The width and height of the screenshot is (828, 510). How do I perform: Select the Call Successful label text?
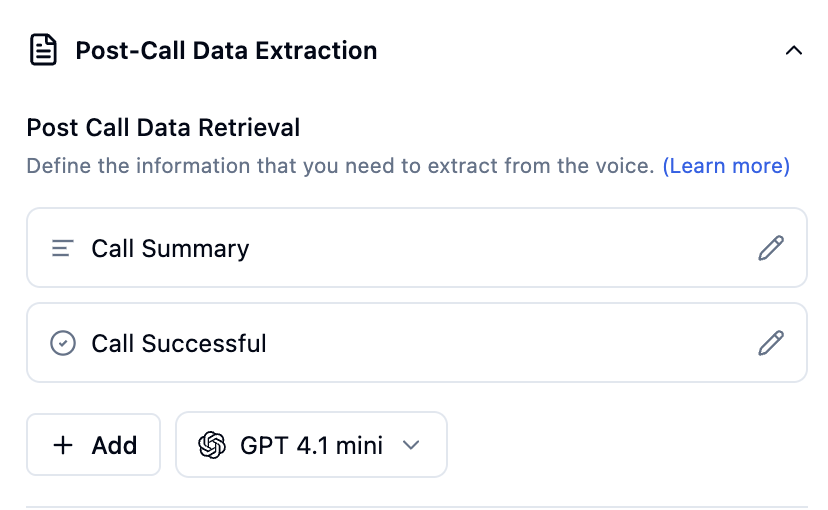coord(179,344)
